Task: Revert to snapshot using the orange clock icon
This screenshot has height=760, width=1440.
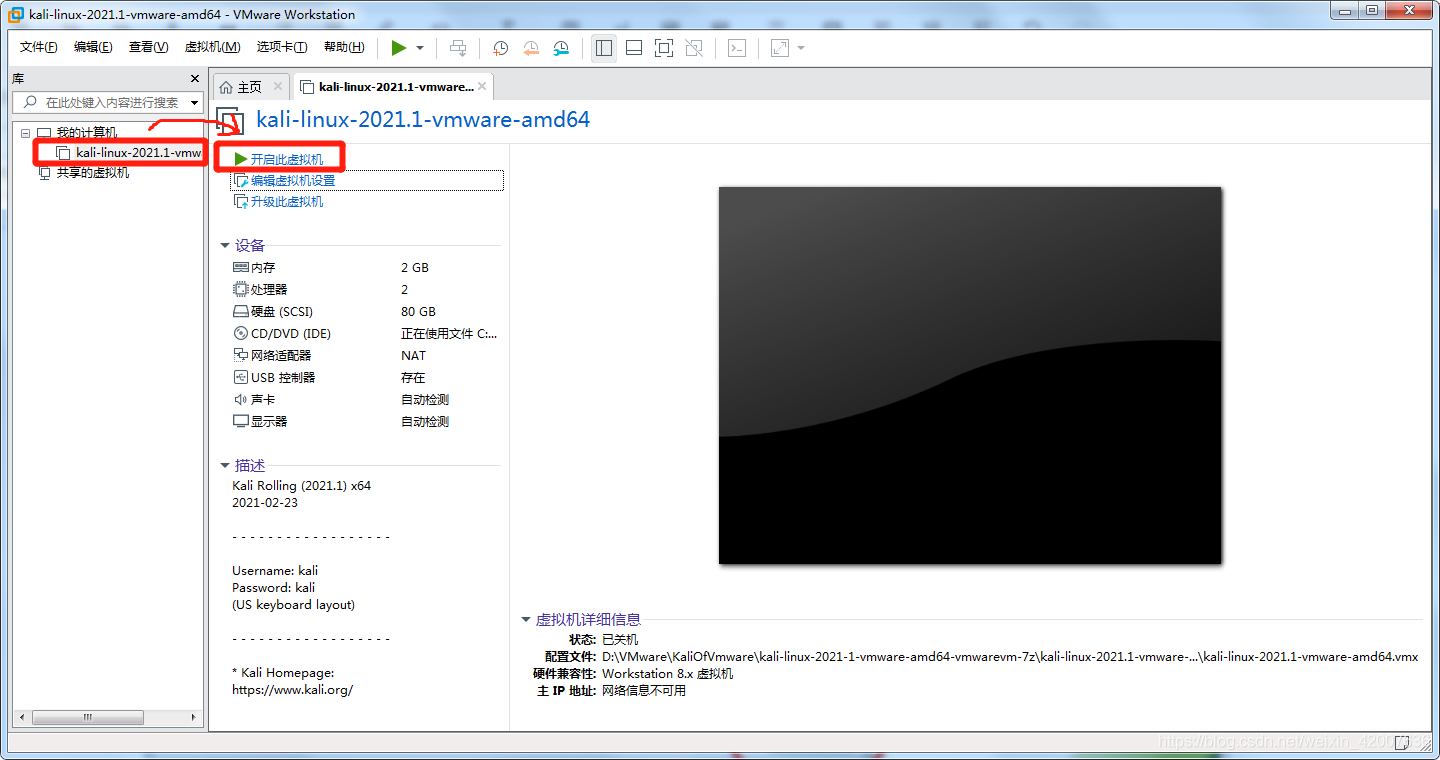Action: (x=531, y=47)
